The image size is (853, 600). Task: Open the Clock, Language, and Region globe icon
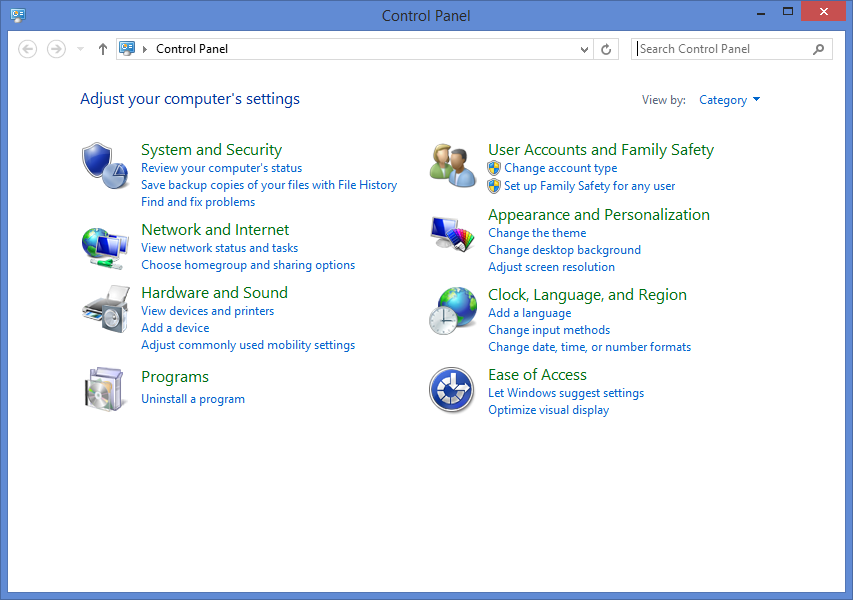tap(453, 311)
